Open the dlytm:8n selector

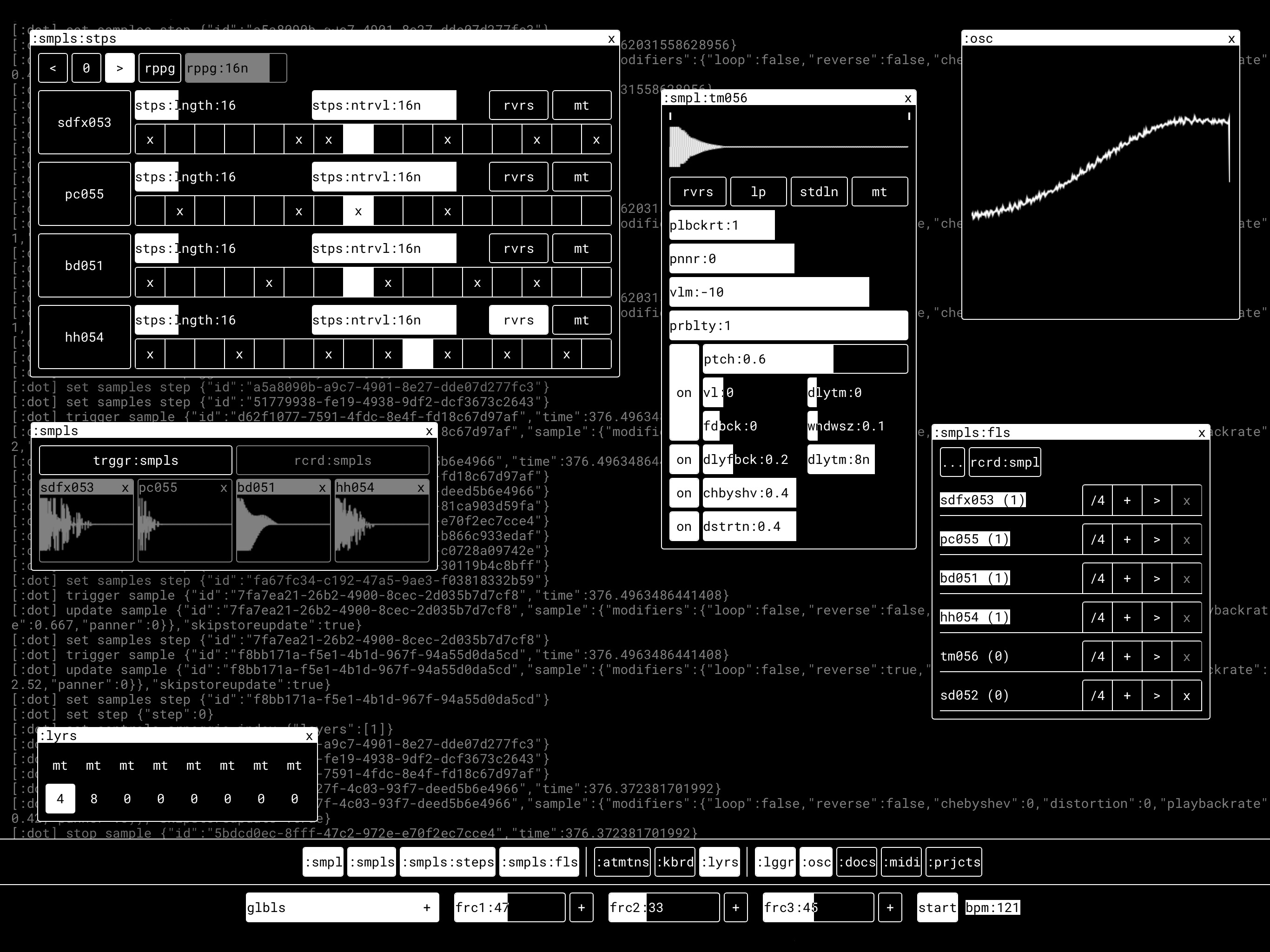coord(840,459)
